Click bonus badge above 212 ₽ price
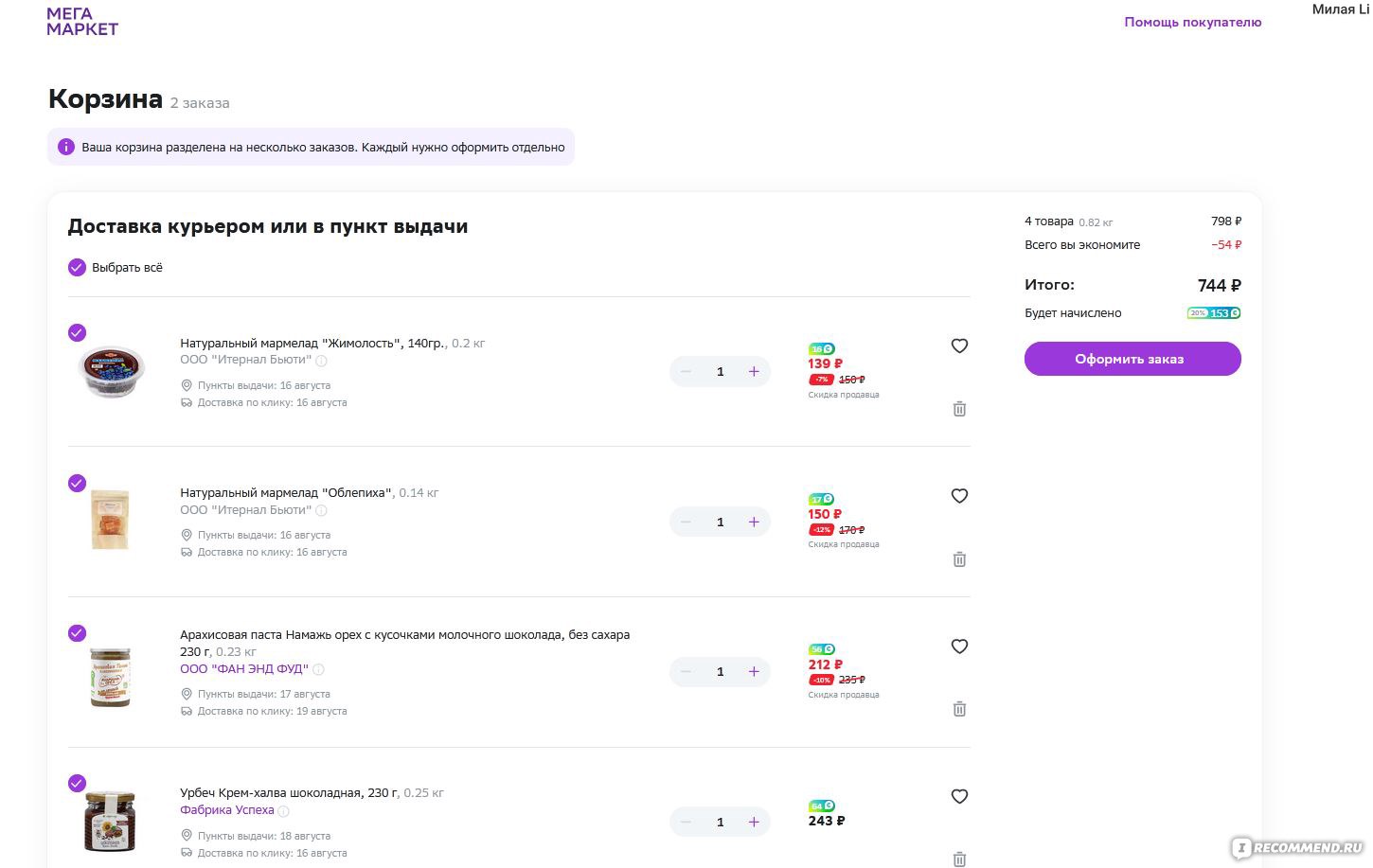Viewport: 1373px width, 868px height. tap(821, 649)
